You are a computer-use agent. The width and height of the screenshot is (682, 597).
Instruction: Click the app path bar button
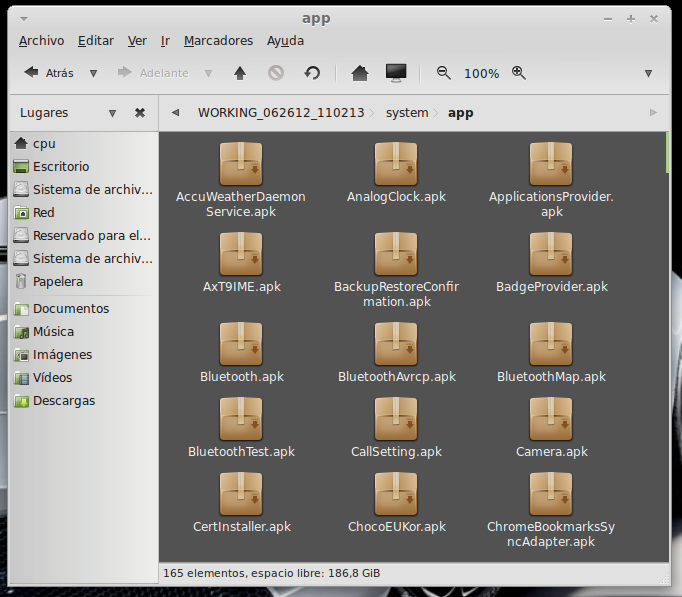pyautogui.click(x=461, y=113)
